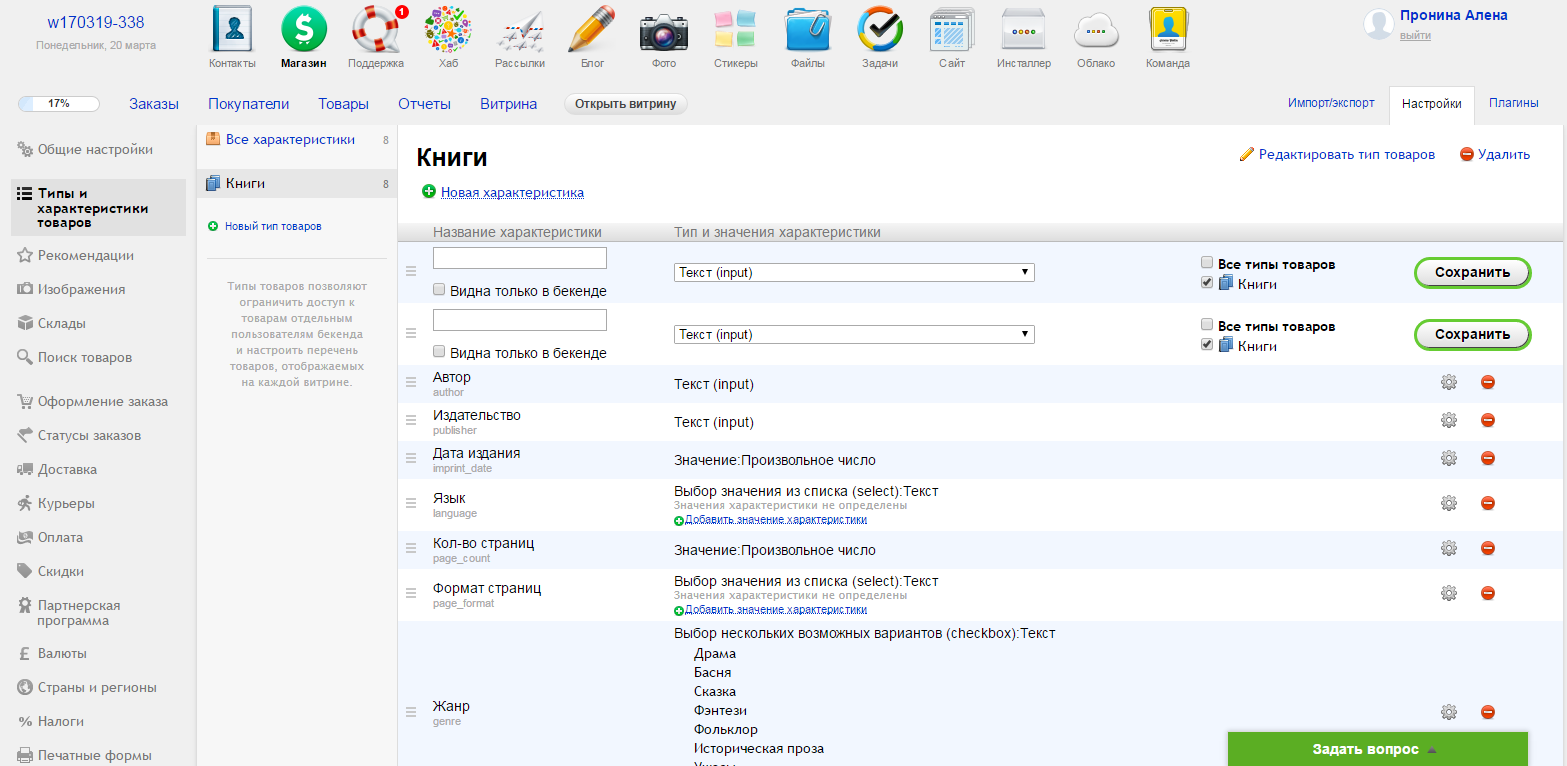Viewport: 1567px width, 766px height.
Task: Open the Заказы menu item
Action: point(154,104)
